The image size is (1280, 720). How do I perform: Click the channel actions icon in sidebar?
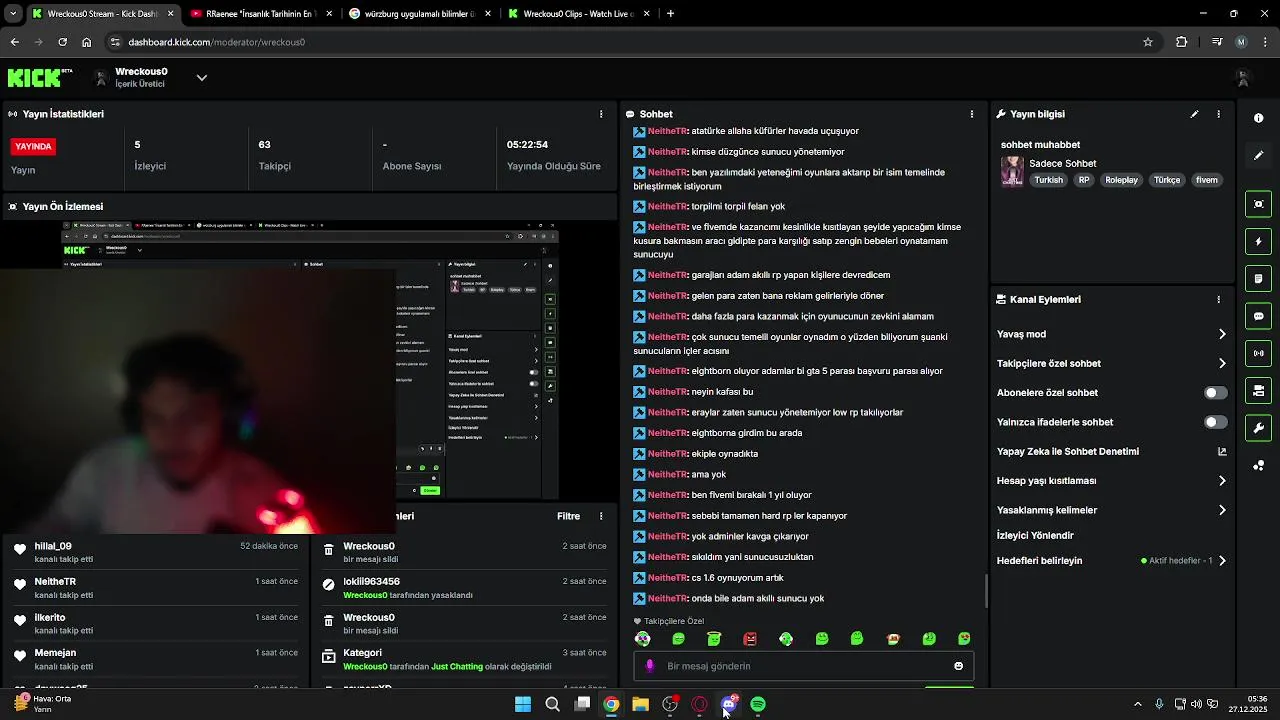(1258, 390)
